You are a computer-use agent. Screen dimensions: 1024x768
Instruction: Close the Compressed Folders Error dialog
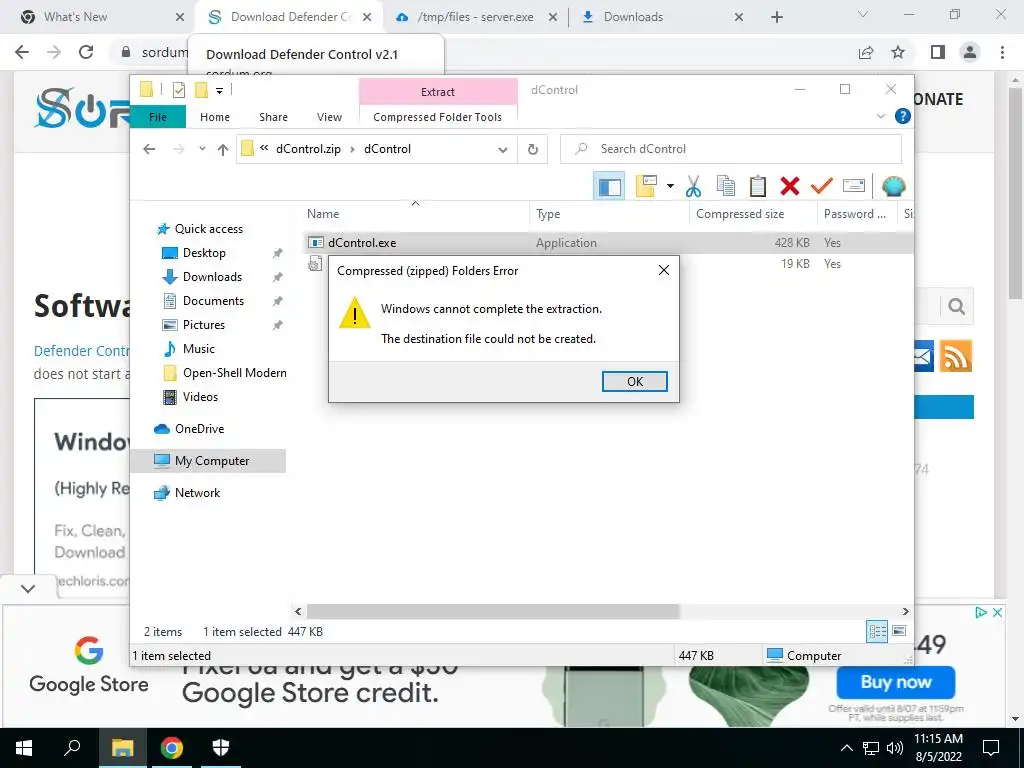pos(664,270)
